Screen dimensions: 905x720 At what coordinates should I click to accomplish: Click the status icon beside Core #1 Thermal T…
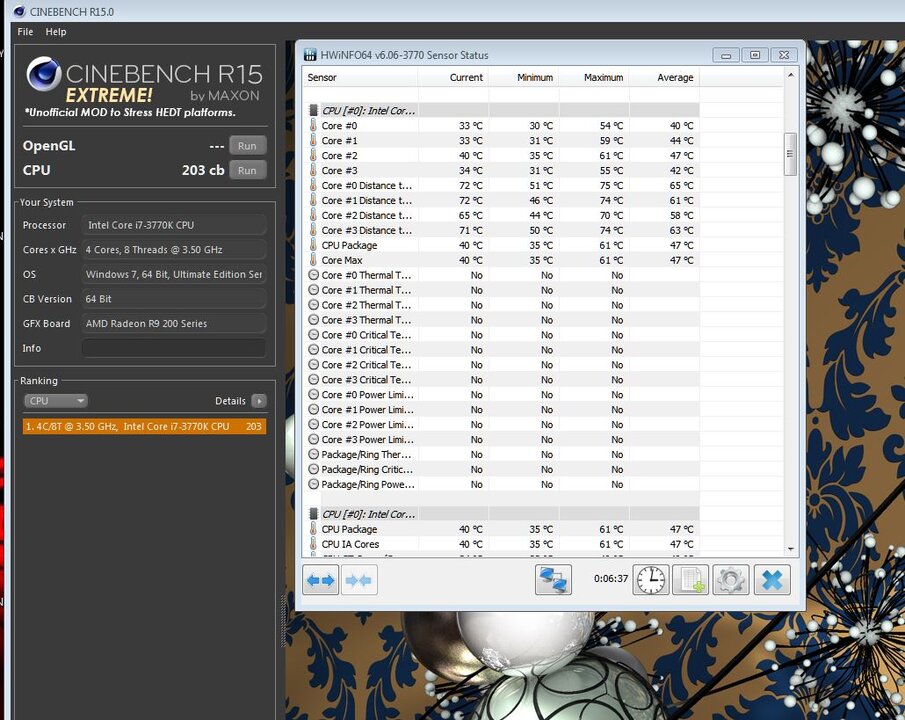point(313,290)
